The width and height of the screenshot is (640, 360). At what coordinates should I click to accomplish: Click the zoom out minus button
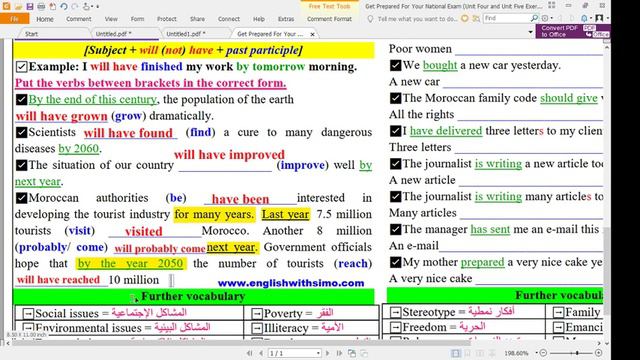pos(543,353)
